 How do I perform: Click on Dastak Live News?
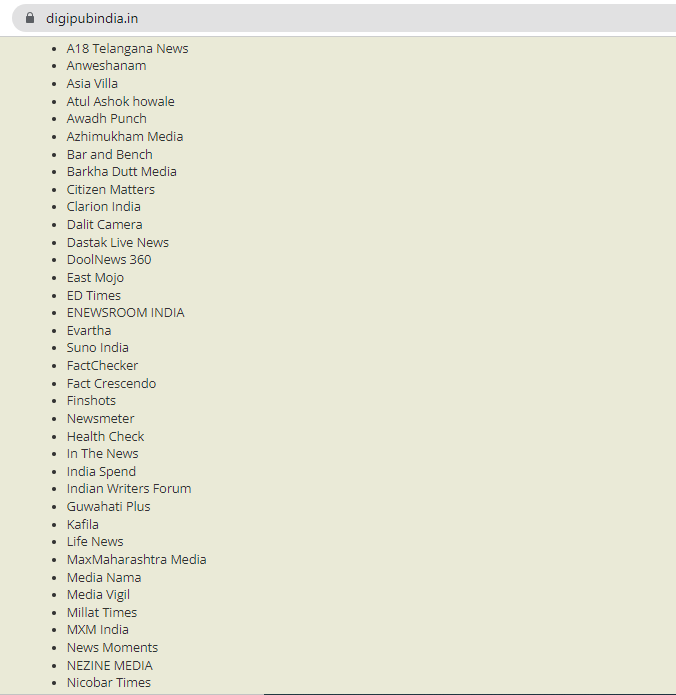coord(118,242)
